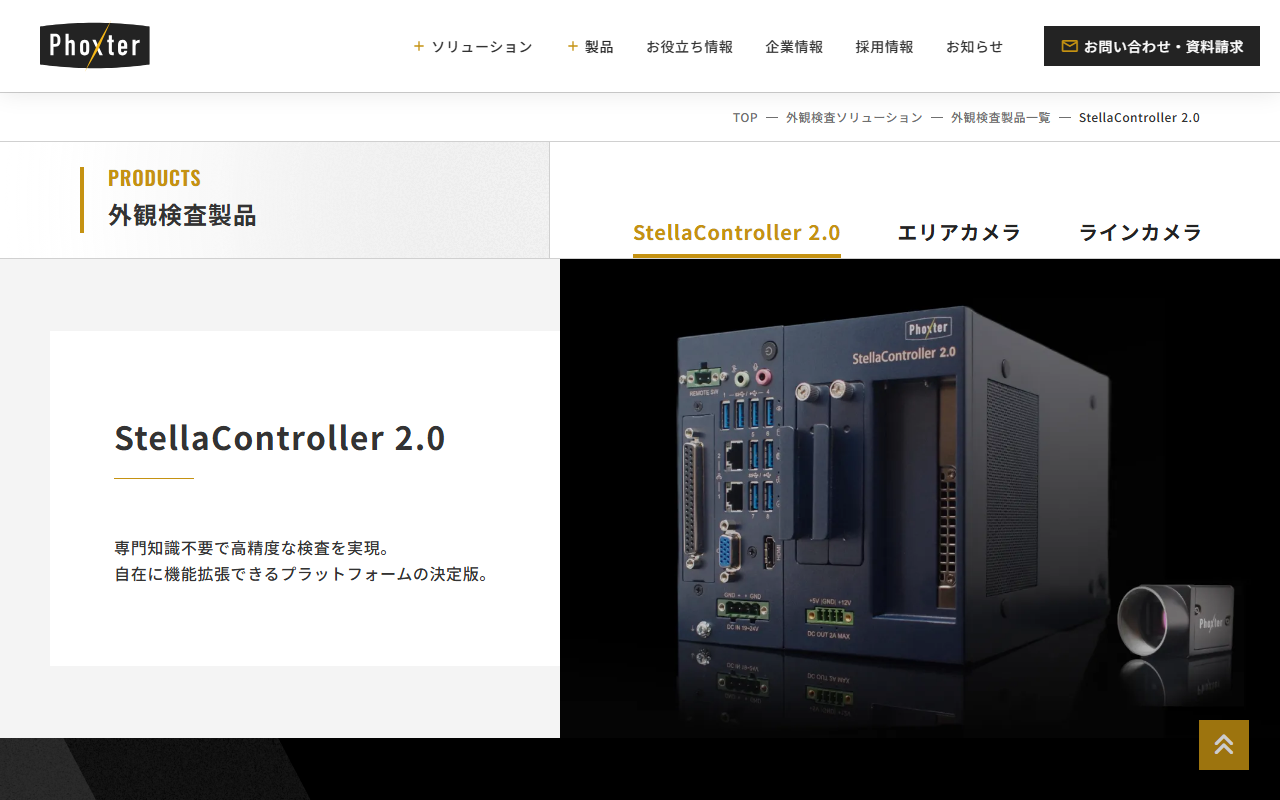Follow the TOP breadcrumb link
Screen dimensions: 1280x800
click(745, 117)
